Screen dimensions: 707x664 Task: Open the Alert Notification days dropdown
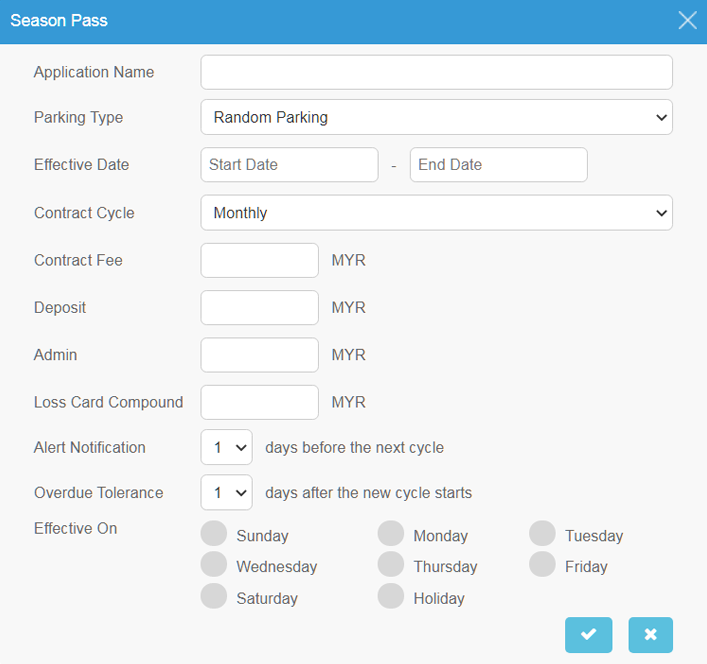click(226, 447)
